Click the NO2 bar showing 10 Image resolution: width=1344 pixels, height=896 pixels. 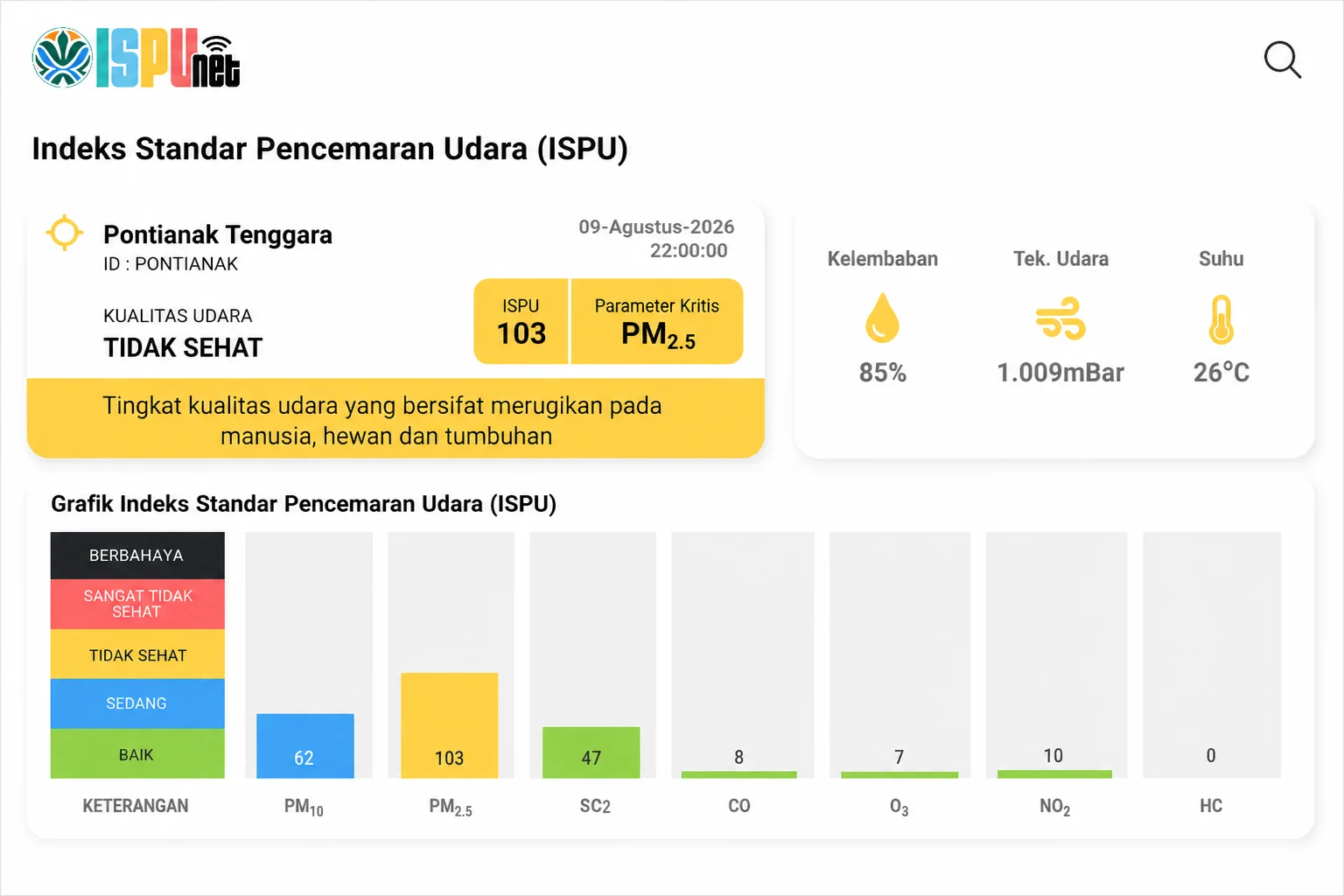coord(1054,774)
